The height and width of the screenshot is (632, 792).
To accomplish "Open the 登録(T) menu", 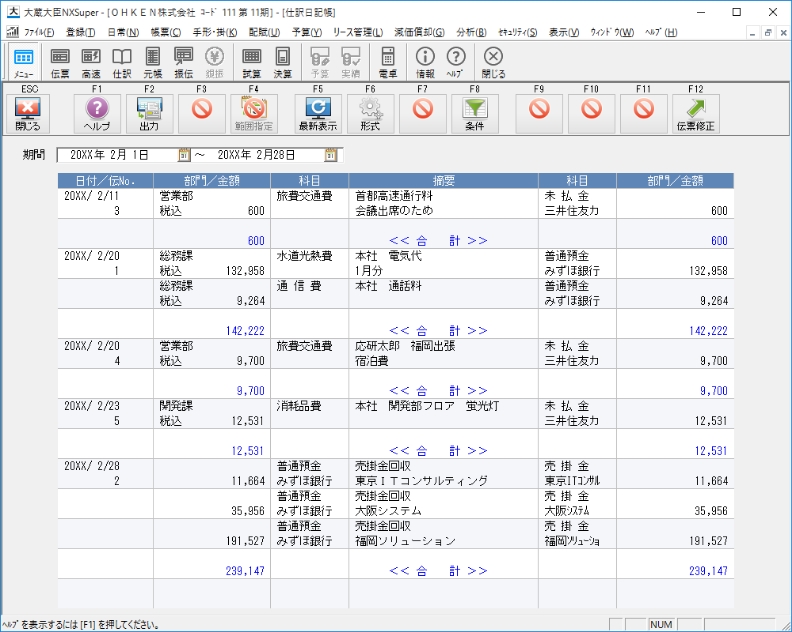I will [80, 32].
